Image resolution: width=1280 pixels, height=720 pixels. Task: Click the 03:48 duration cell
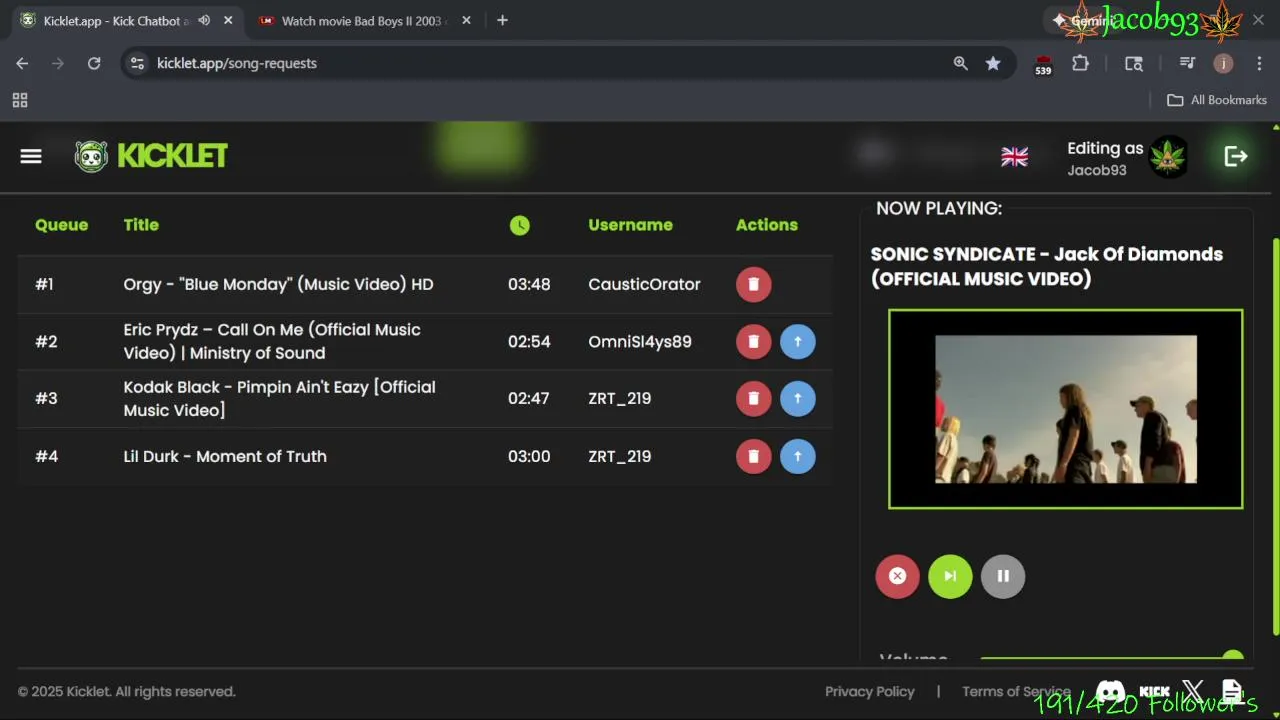[x=529, y=284]
